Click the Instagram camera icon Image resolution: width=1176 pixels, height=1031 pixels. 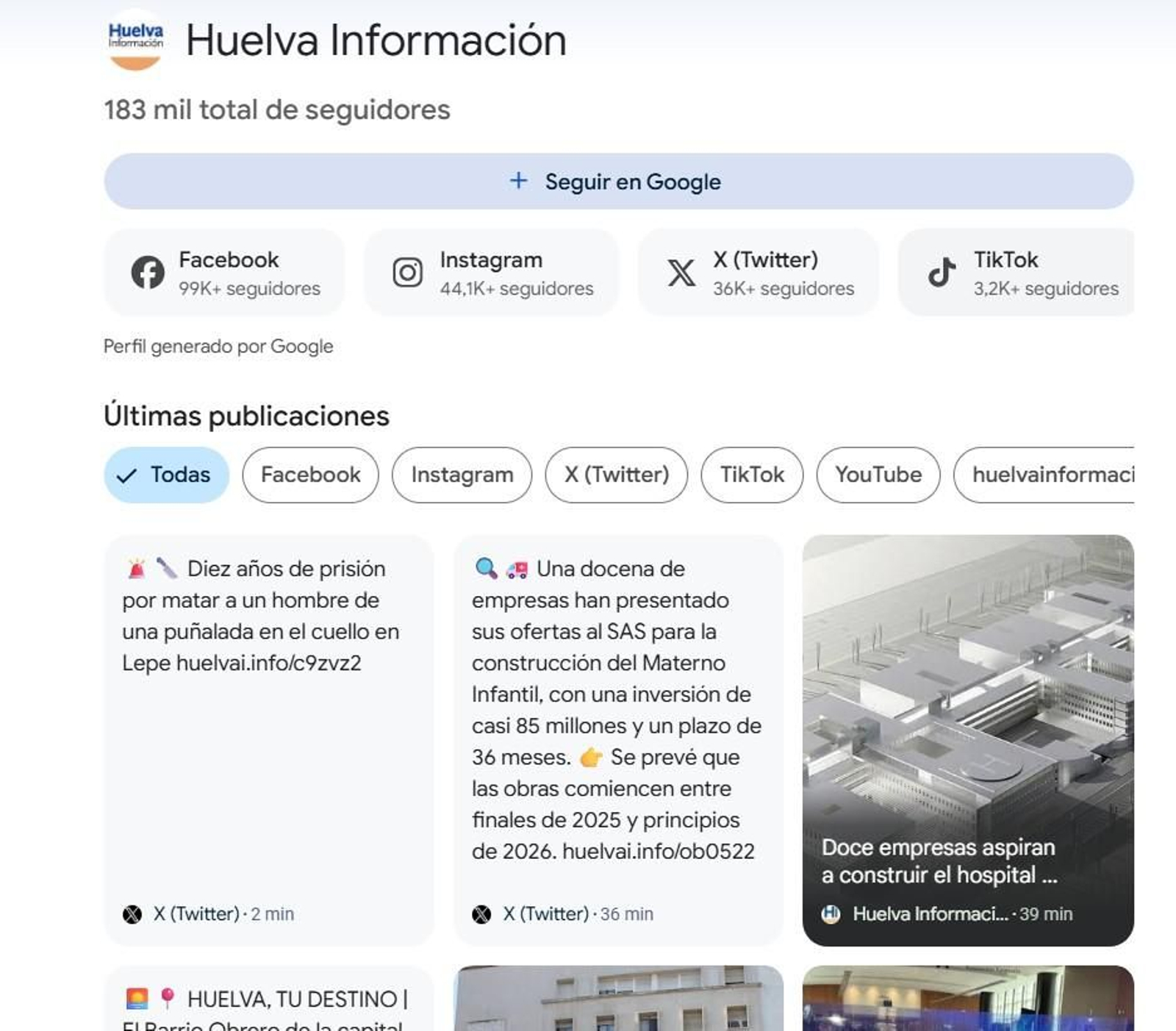tap(409, 272)
